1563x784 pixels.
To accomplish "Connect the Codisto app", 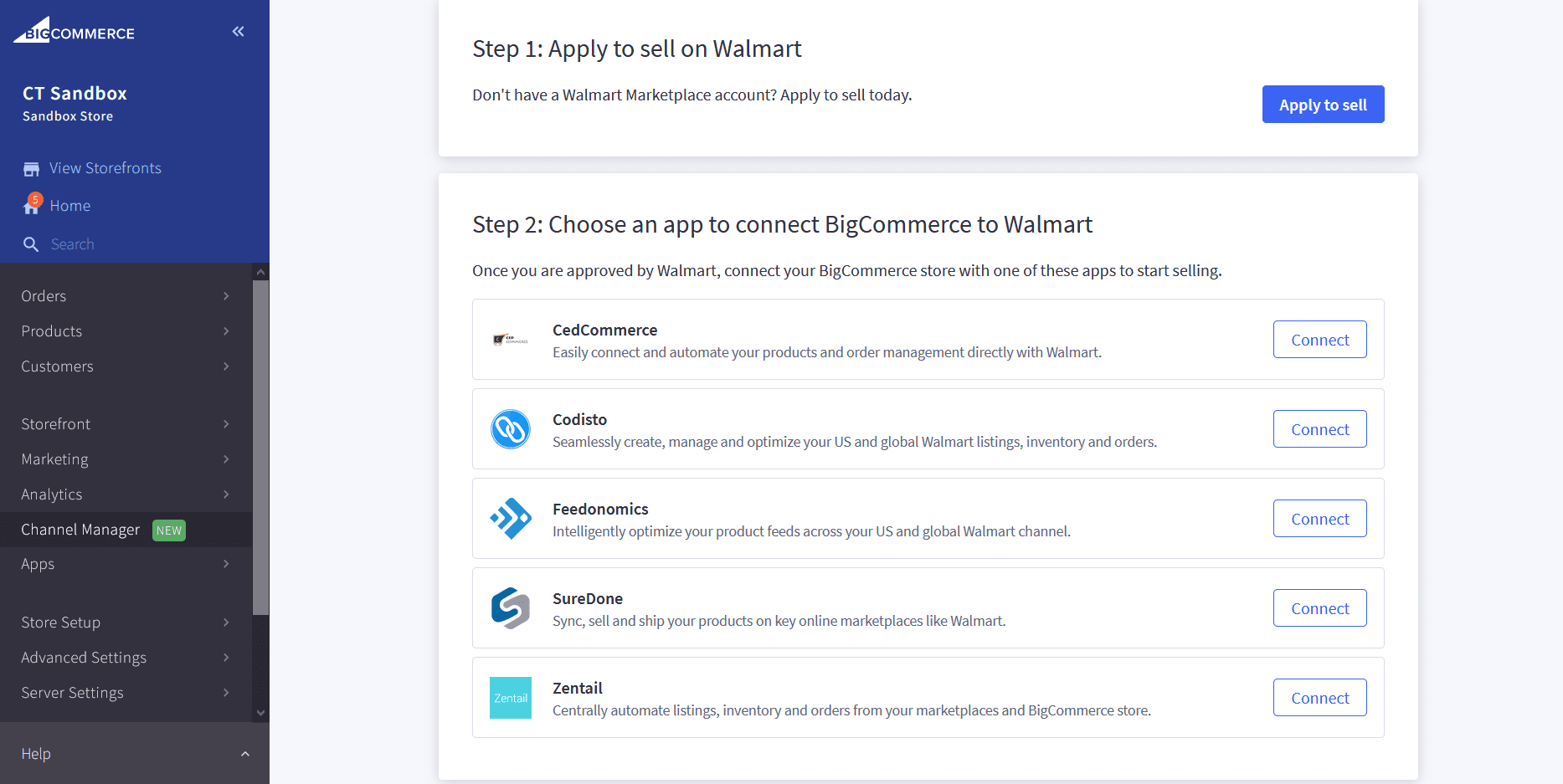I will pos(1319,428).
